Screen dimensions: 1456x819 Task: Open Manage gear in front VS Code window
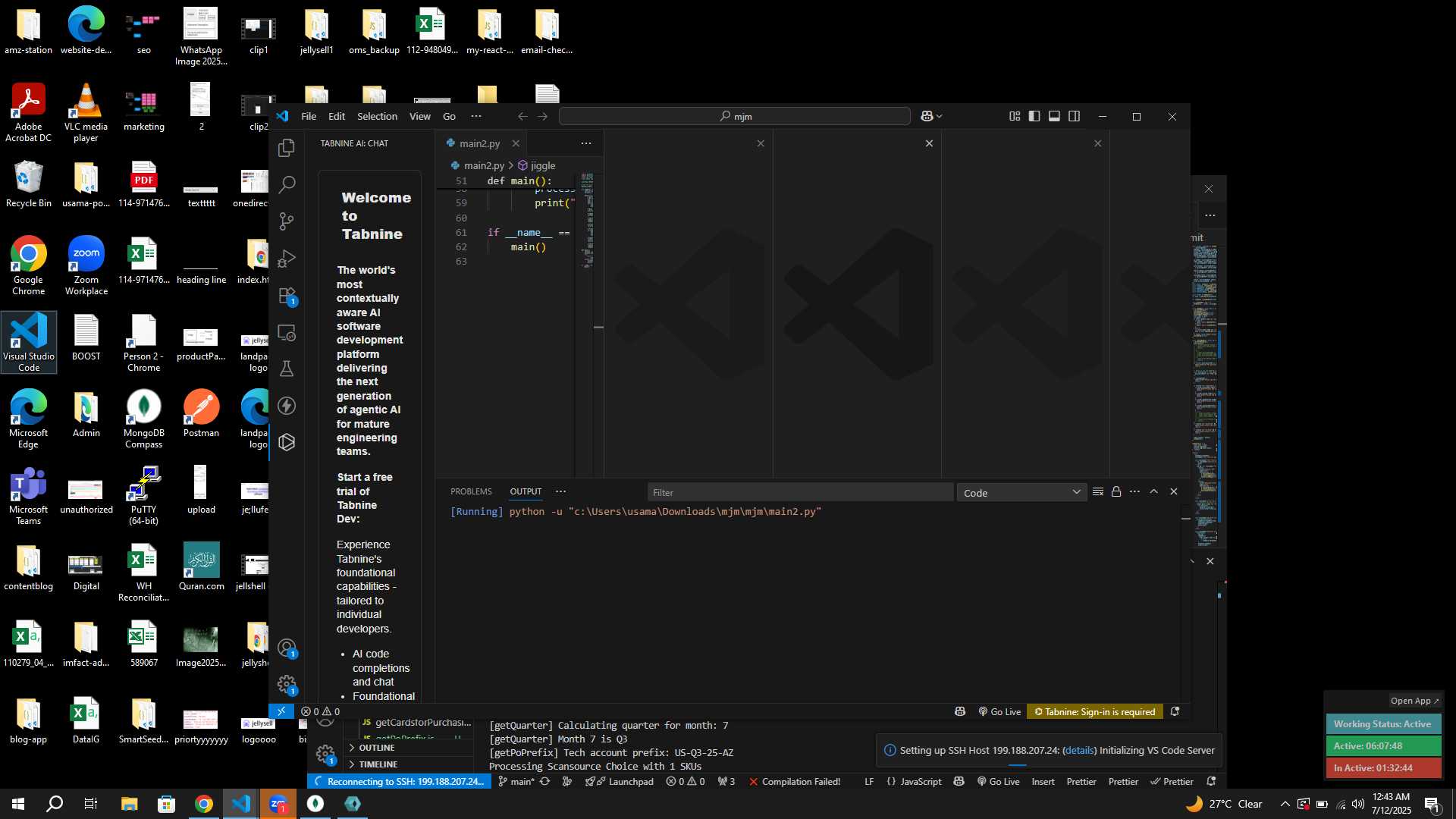[287, 685]
